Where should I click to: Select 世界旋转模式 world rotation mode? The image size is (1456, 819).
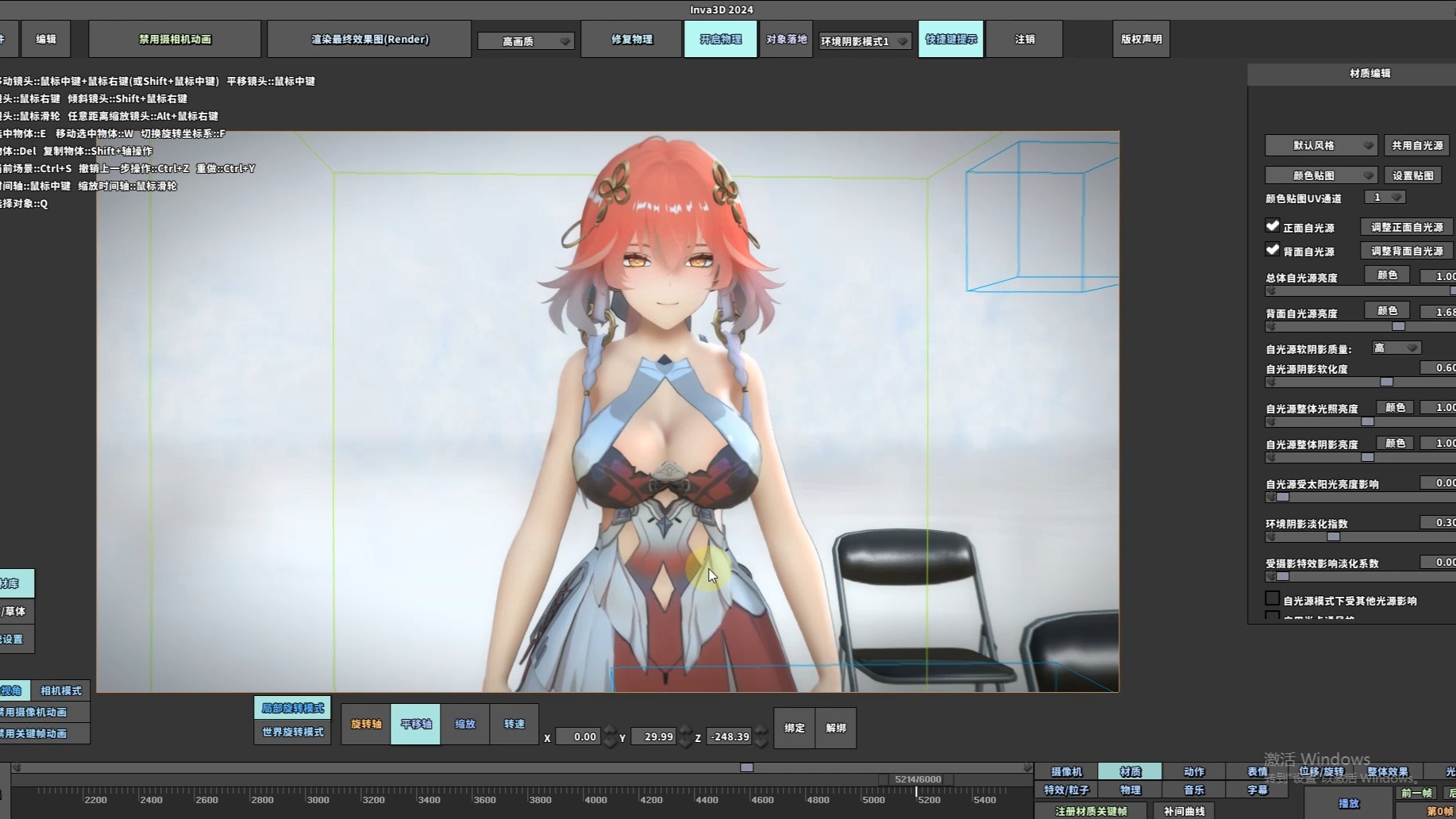point(292,732)
